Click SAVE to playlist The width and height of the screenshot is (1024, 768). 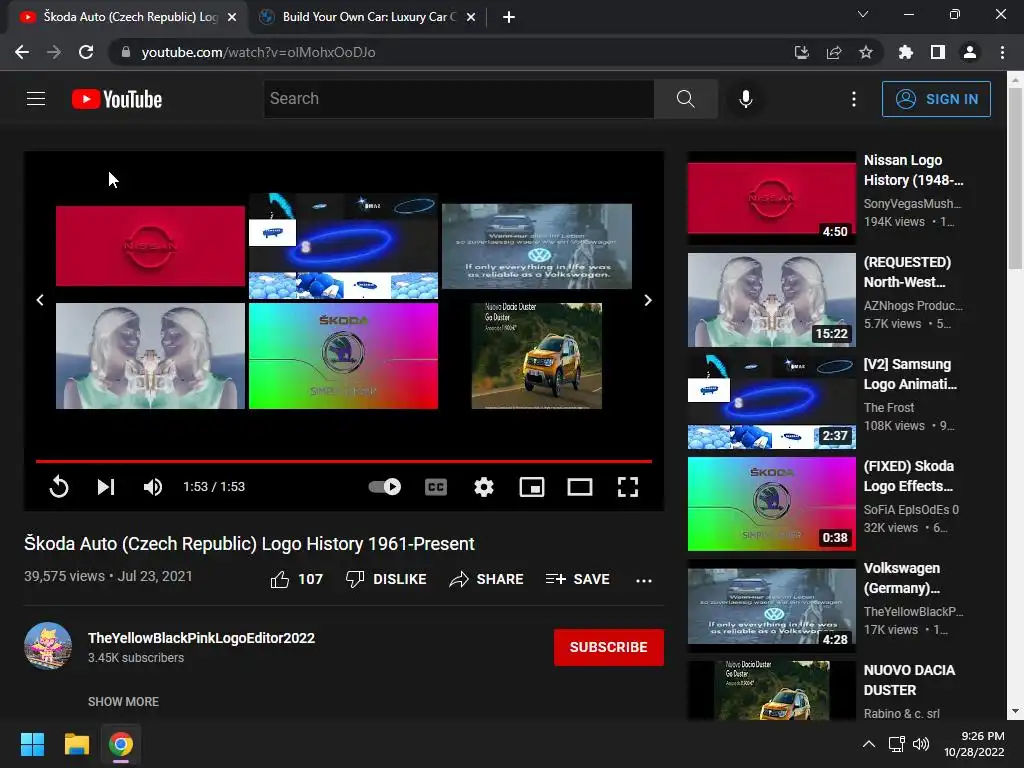[x=577, y=579]
